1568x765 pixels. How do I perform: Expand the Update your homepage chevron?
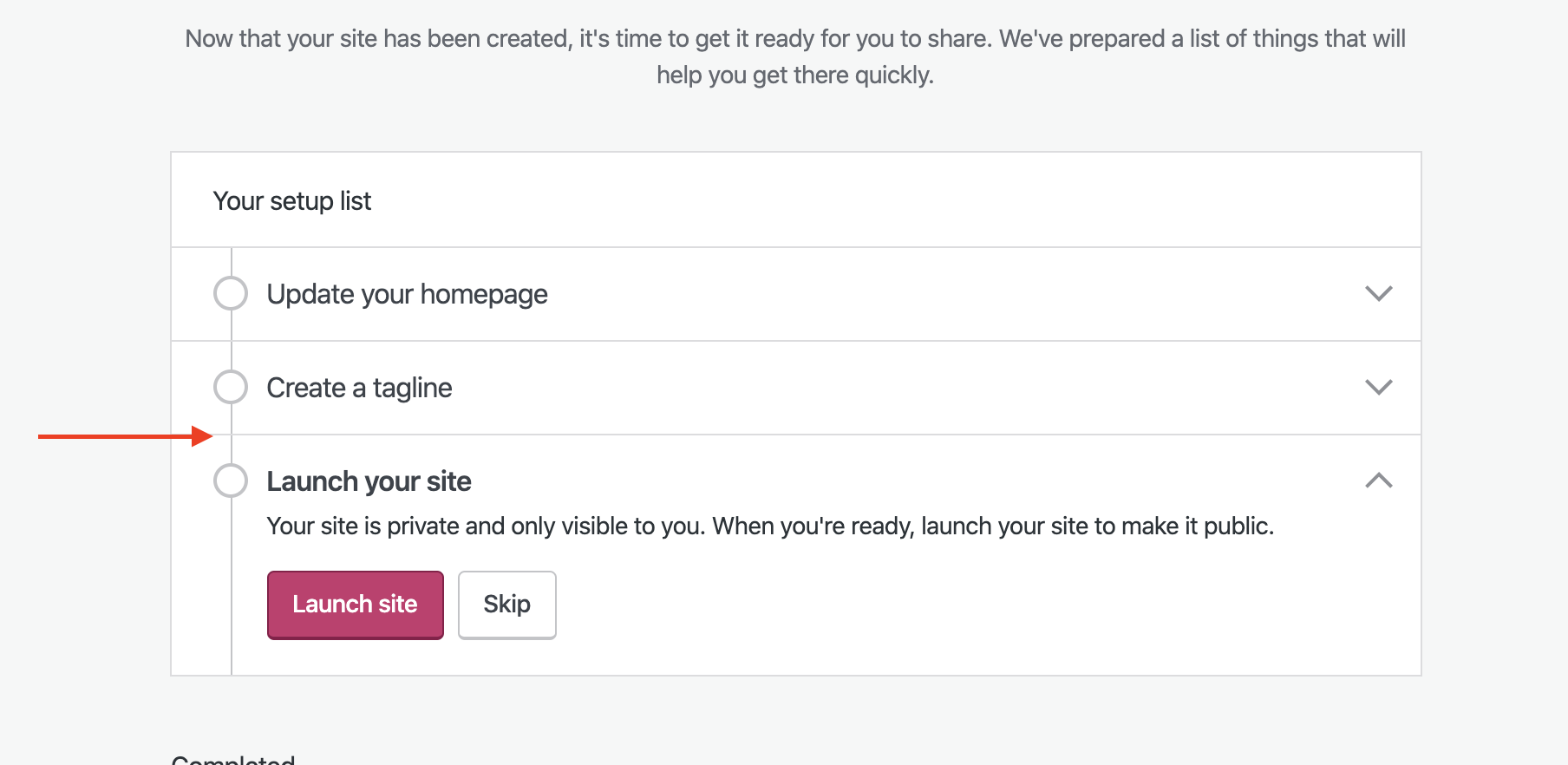coord(1378,294)
